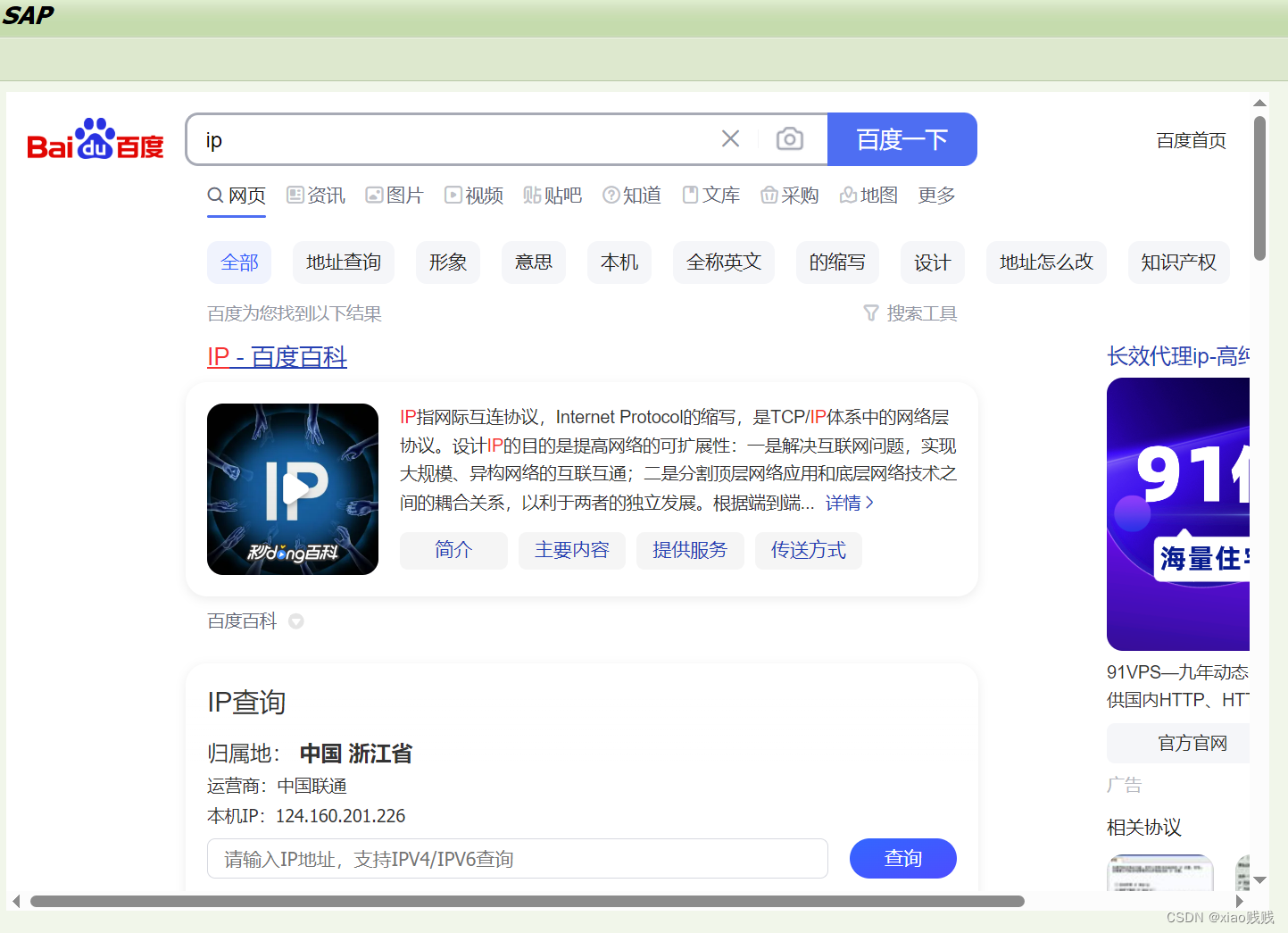
Task: Click the IP address query input field
Action: pos(518,859)
